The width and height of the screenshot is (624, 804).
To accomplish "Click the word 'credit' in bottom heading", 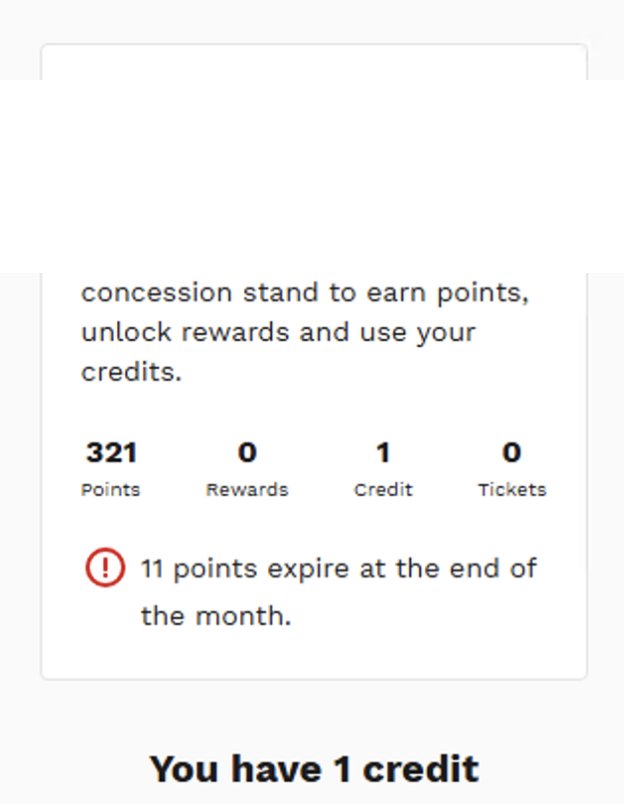I will (x=421, y=770).
